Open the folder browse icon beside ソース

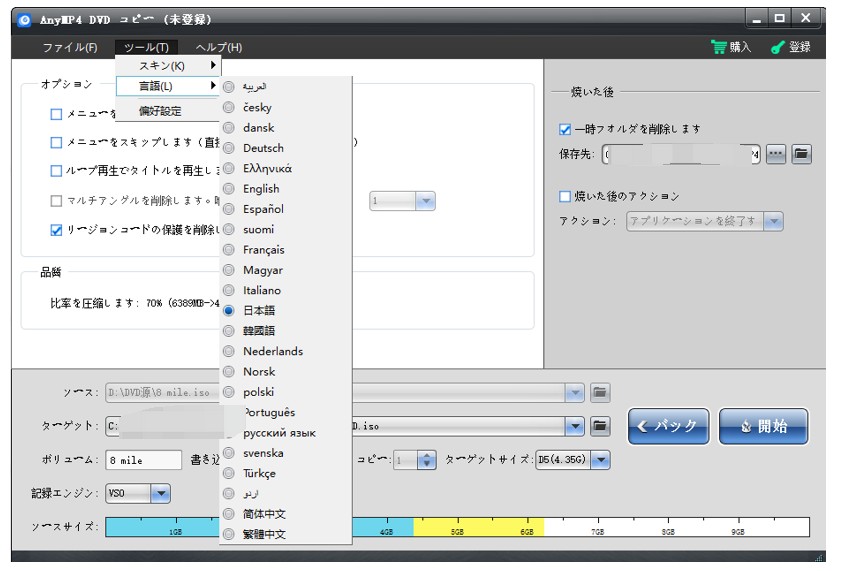(x=600, y=392)
